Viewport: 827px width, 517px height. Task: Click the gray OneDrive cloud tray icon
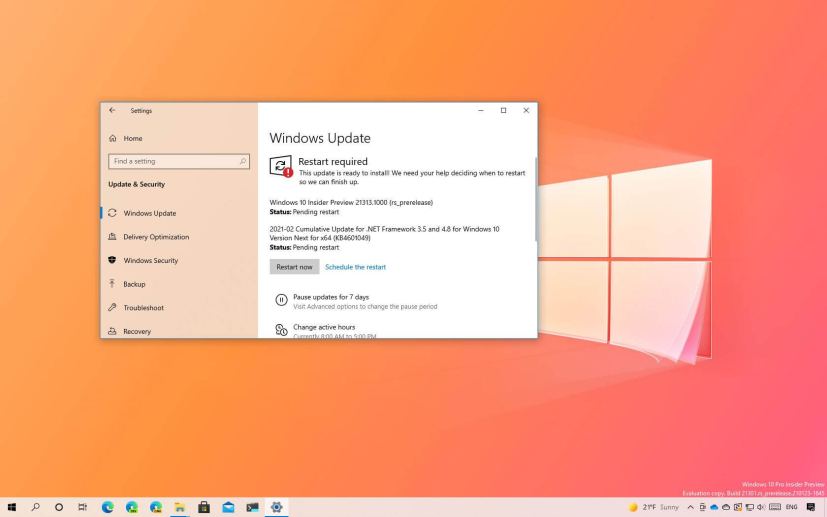pyautogui.click(x=726, y=508)
